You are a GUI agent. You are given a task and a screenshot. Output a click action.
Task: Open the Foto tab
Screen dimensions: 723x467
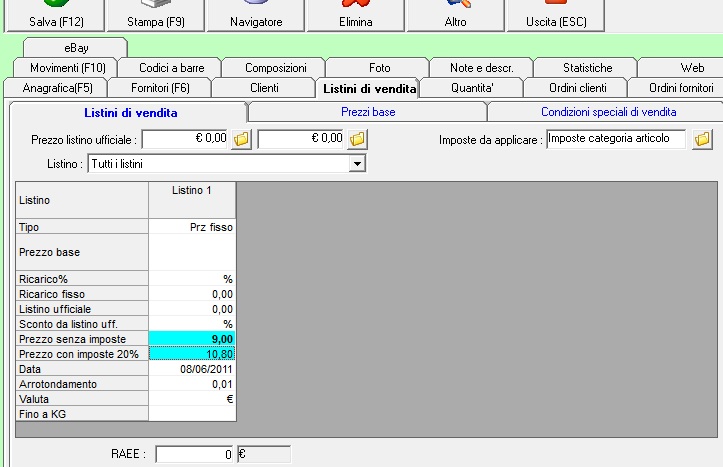379,68
